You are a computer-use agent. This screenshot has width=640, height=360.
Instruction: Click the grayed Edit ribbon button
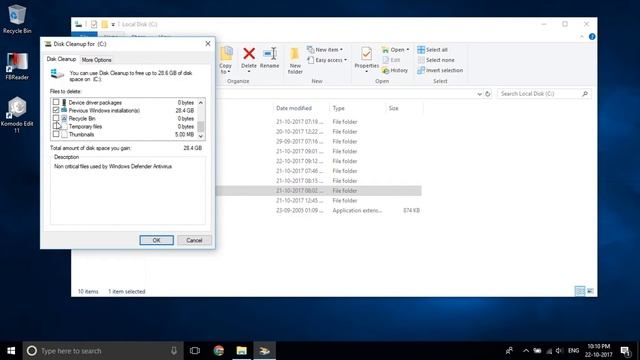[391, 60]
